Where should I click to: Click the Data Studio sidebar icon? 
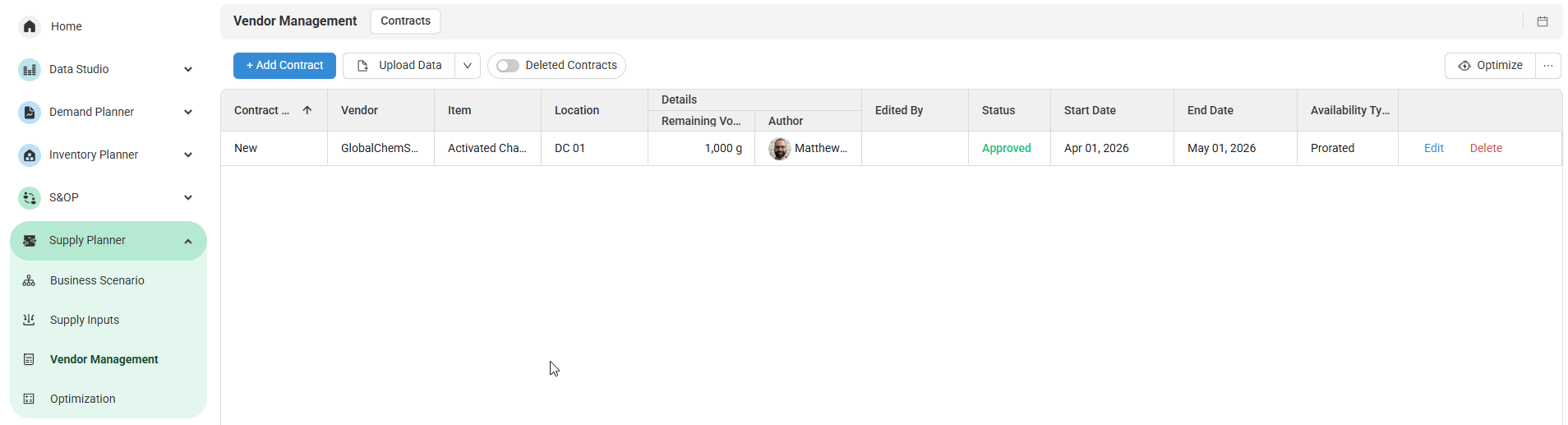(x=30, y=70)
